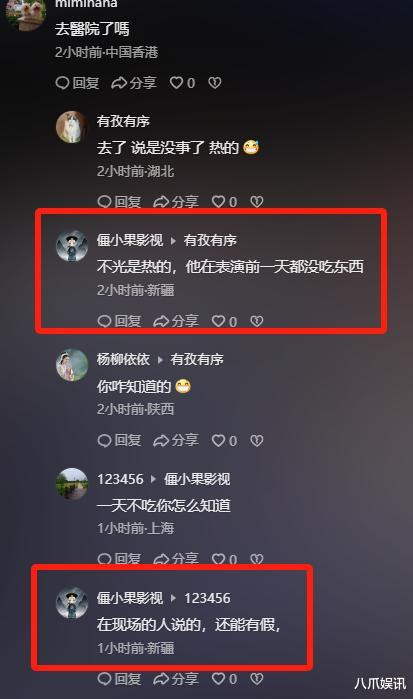Click dislike on 僵小果影视's first reply
Image resolution: width=413 pixels, height=699 pixels.
[257, 321]
